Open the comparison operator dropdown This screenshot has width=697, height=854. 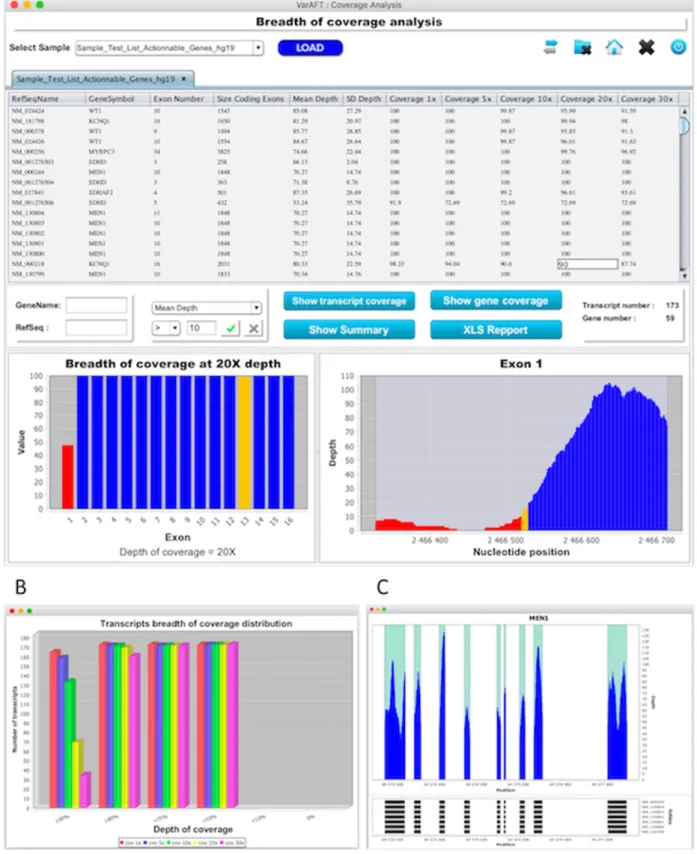click(175, 328)
